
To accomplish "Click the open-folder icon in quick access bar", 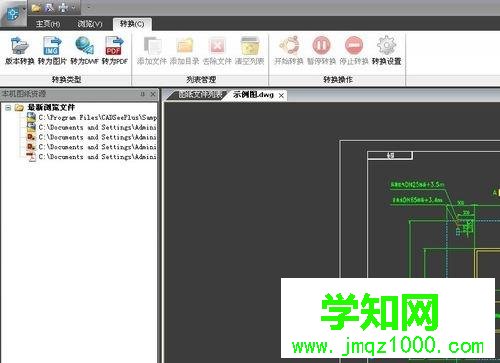I will [36, 8].
